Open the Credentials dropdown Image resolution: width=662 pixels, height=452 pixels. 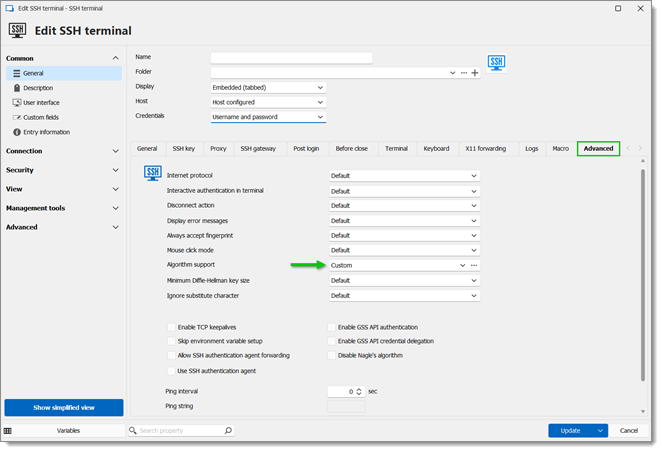(x=269, y=117)
